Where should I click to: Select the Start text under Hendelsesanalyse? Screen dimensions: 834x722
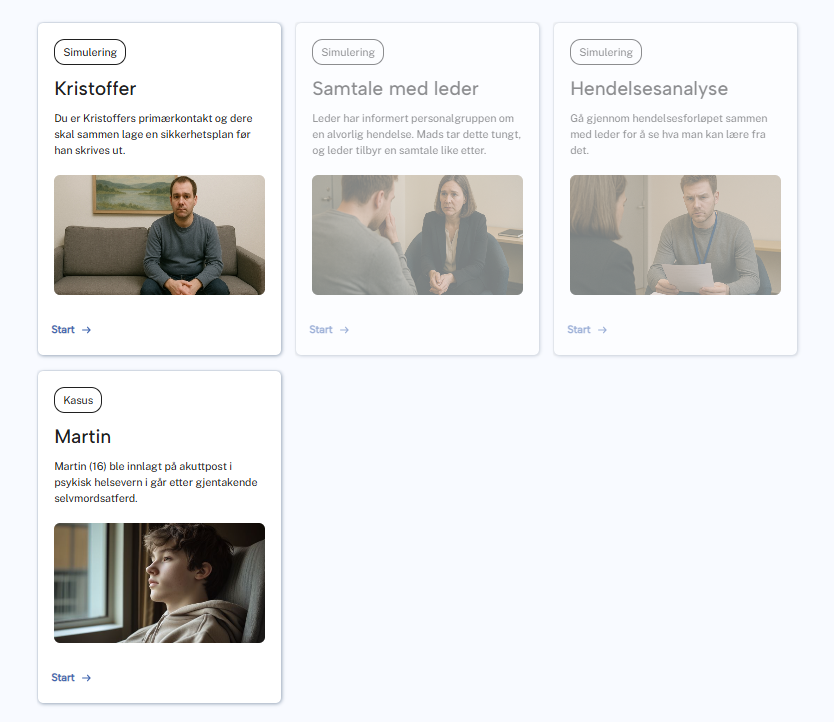579,330
